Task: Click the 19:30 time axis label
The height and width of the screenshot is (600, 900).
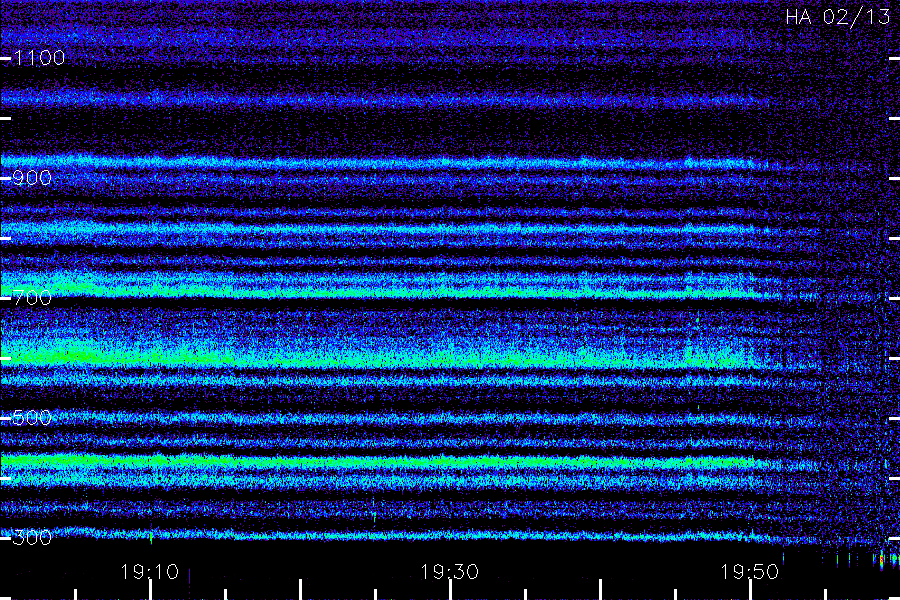Action: tap(449, 572)
